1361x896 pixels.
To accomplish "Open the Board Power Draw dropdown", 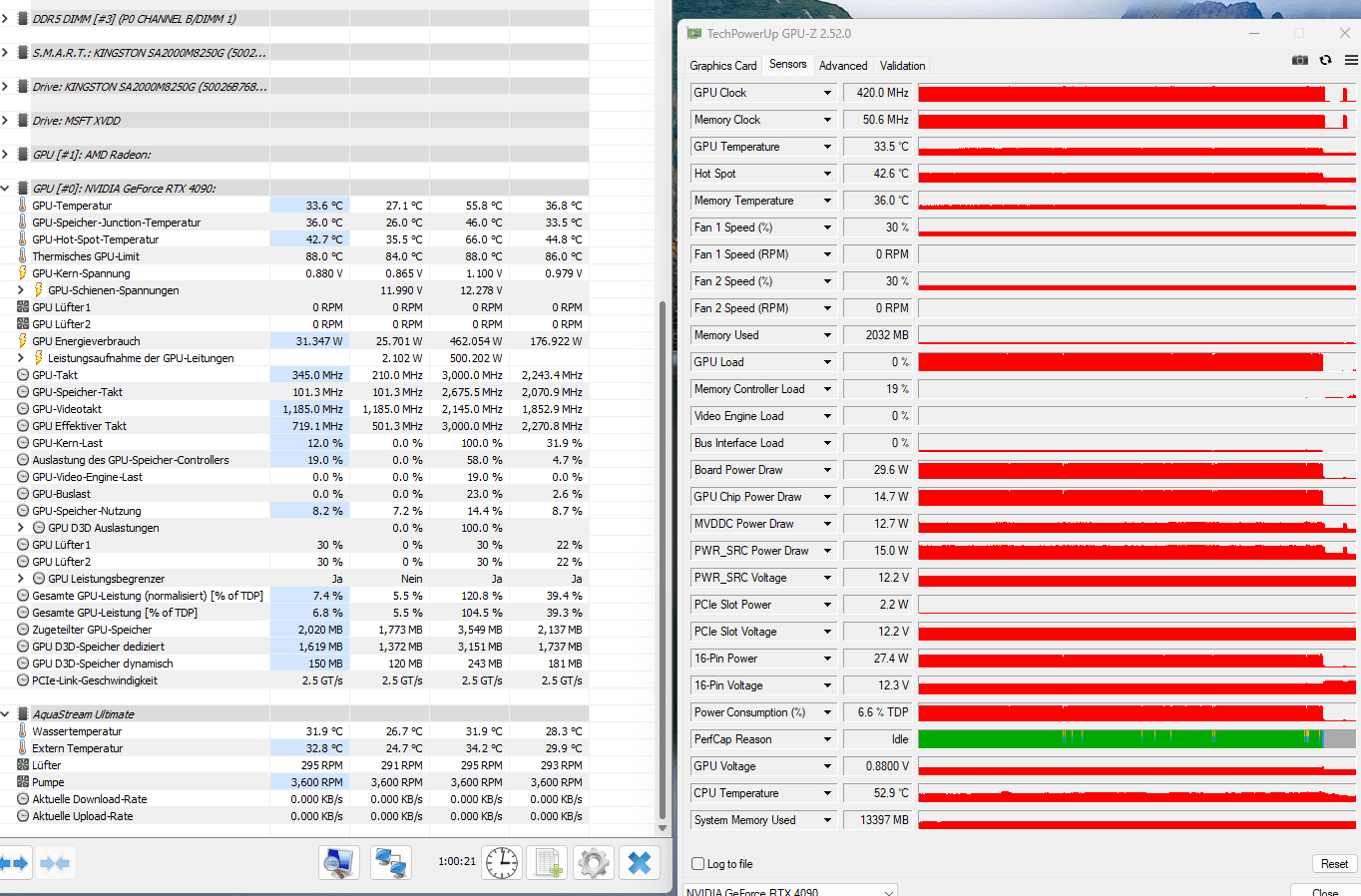I will pyautogui.click(x=827, y=470).
